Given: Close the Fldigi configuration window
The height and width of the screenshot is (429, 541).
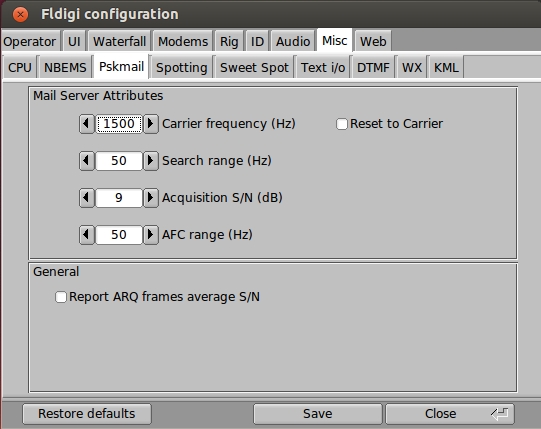Looking at the screenshot, I should point(20,14).
